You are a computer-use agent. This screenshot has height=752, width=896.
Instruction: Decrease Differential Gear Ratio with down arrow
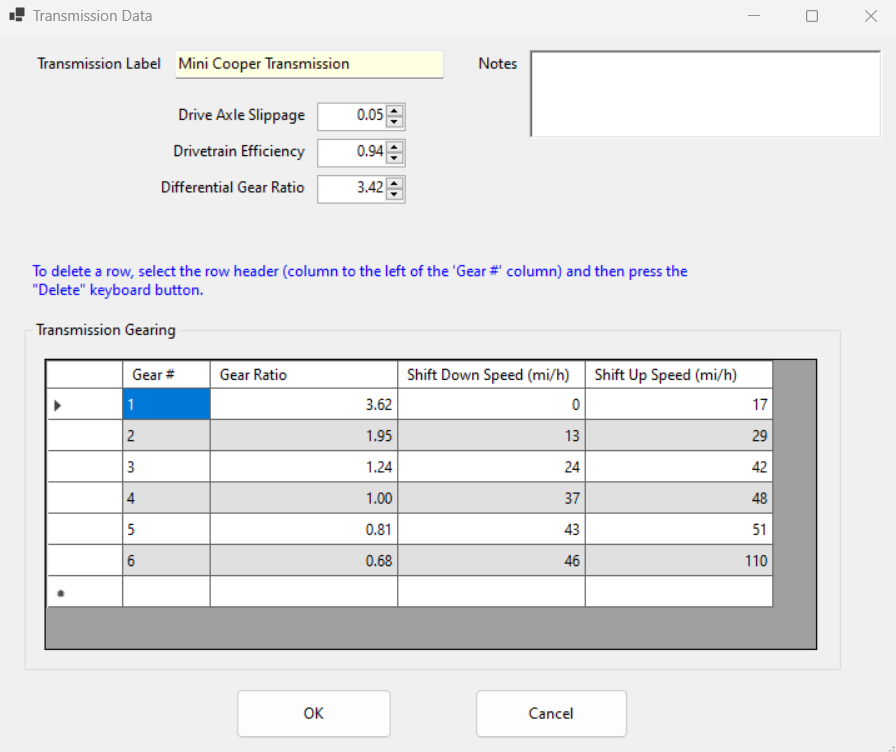click(394, 194)
